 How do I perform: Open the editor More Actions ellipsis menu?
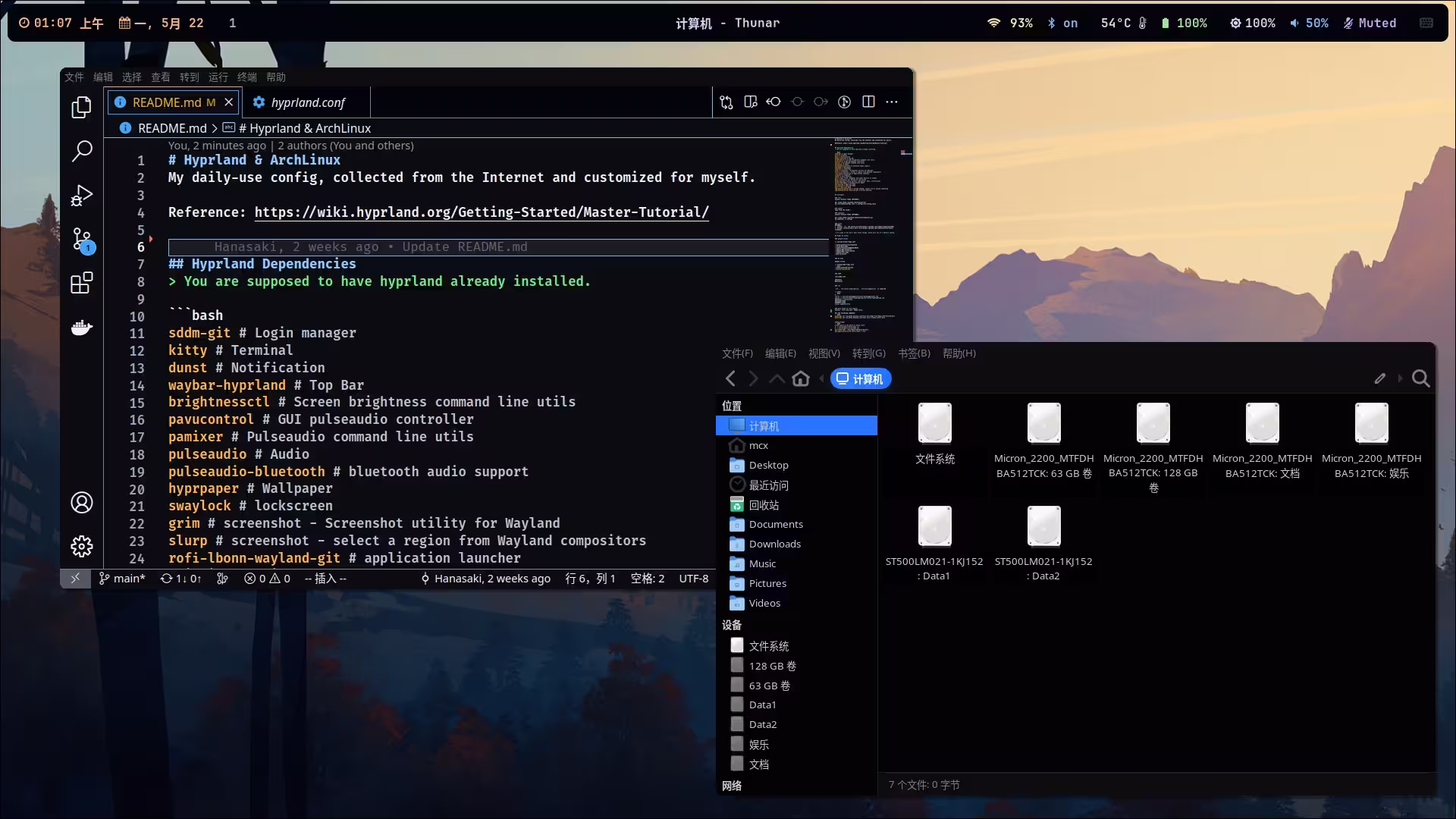(x=892, y=102)
